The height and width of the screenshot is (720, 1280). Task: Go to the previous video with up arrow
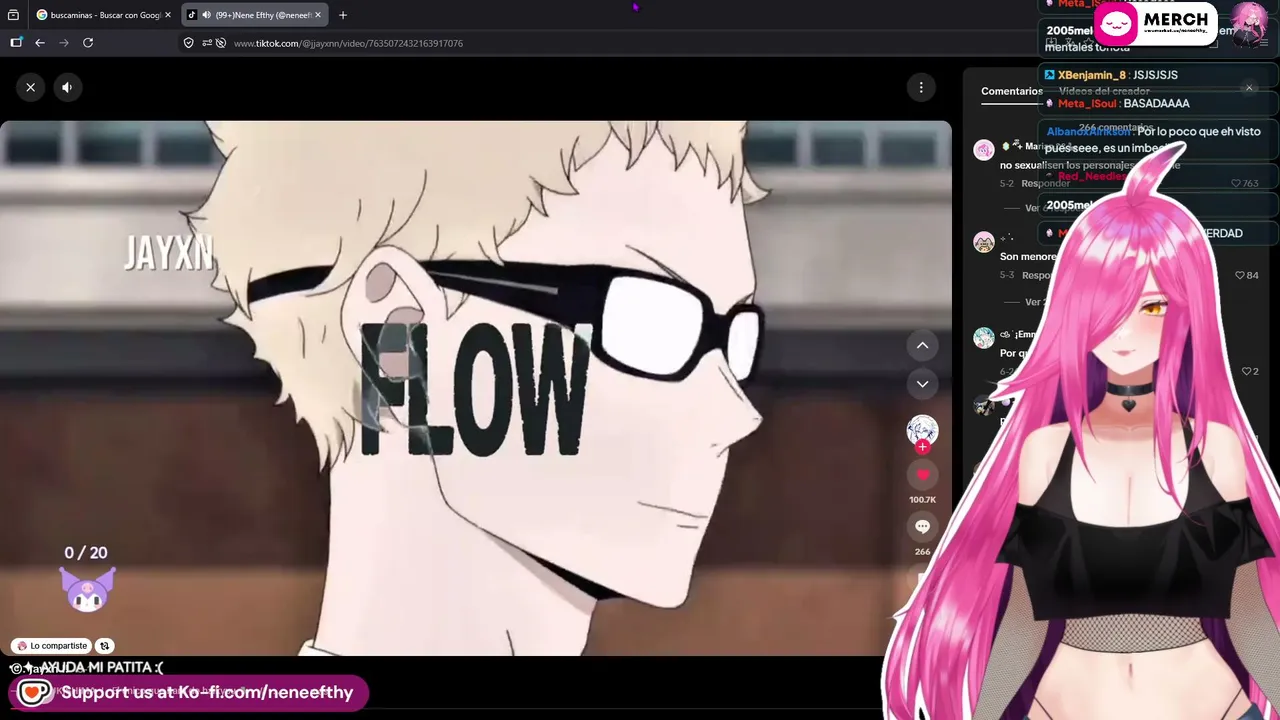point(922,346)
